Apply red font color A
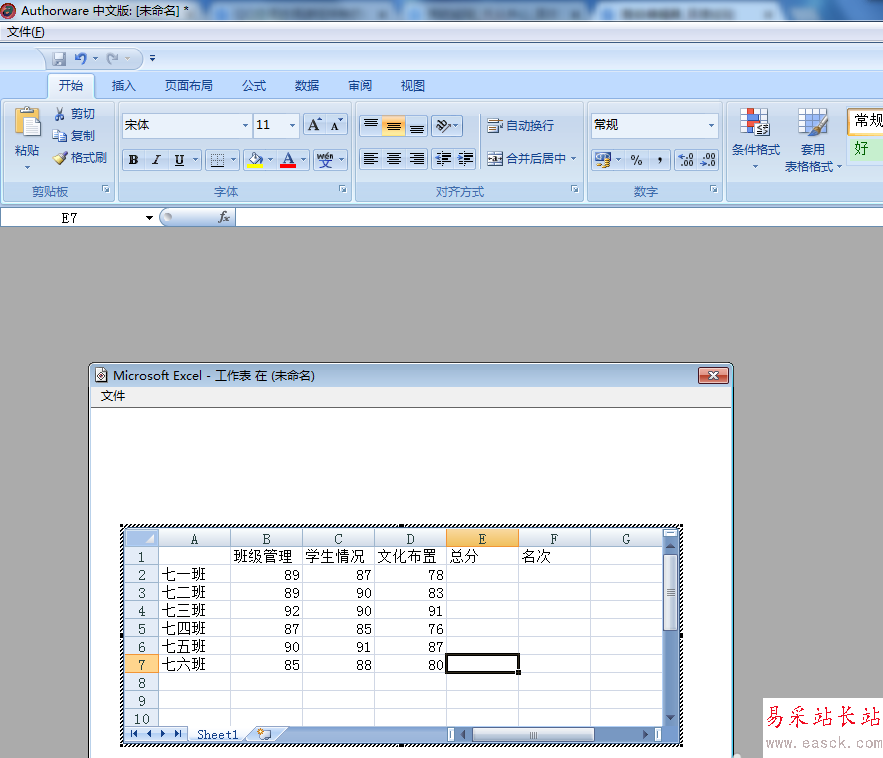This screenshot has width=883, height=758. point(288,160)
